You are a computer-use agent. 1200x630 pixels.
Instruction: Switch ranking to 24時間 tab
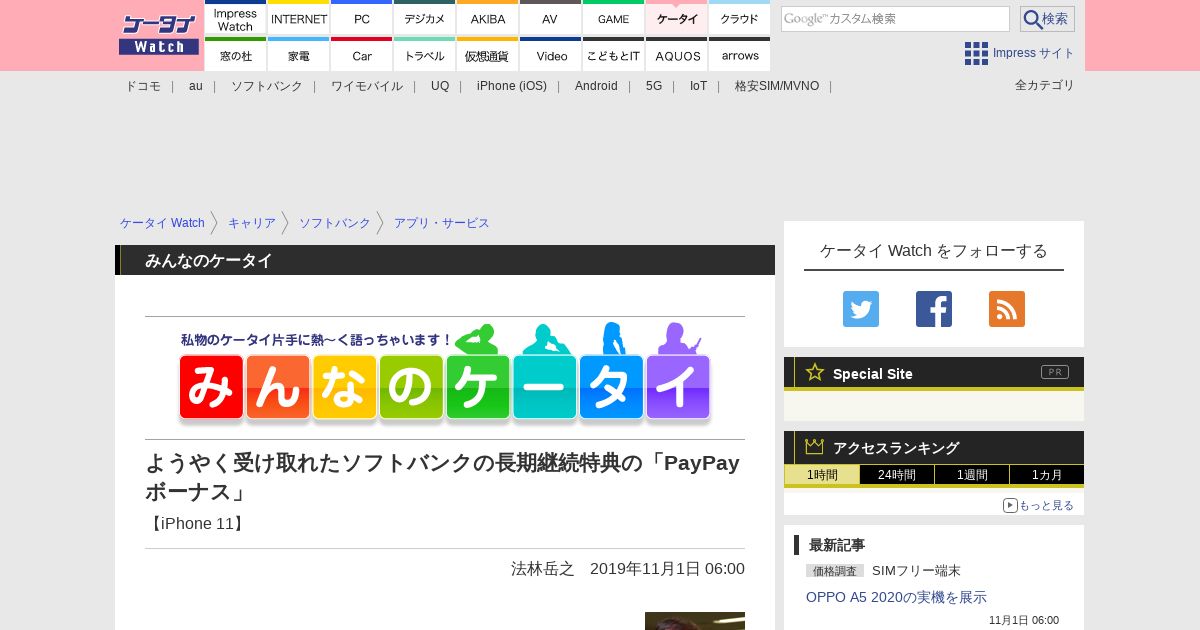(x=897, y=475)
